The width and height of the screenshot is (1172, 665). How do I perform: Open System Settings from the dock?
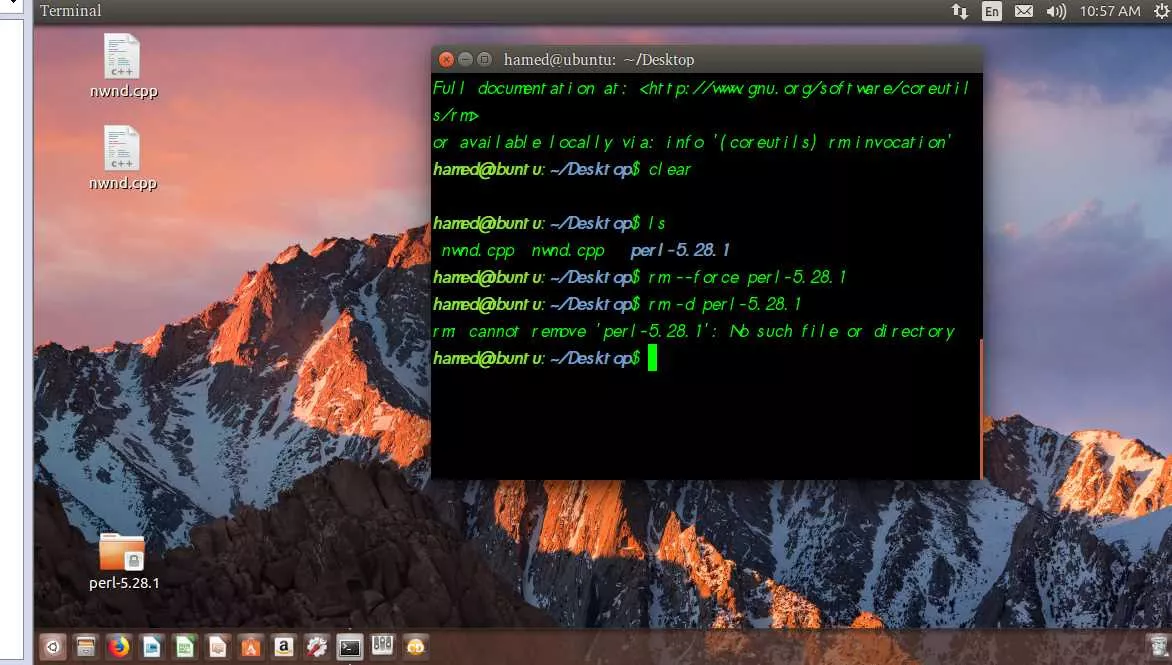tap(316, 646)
